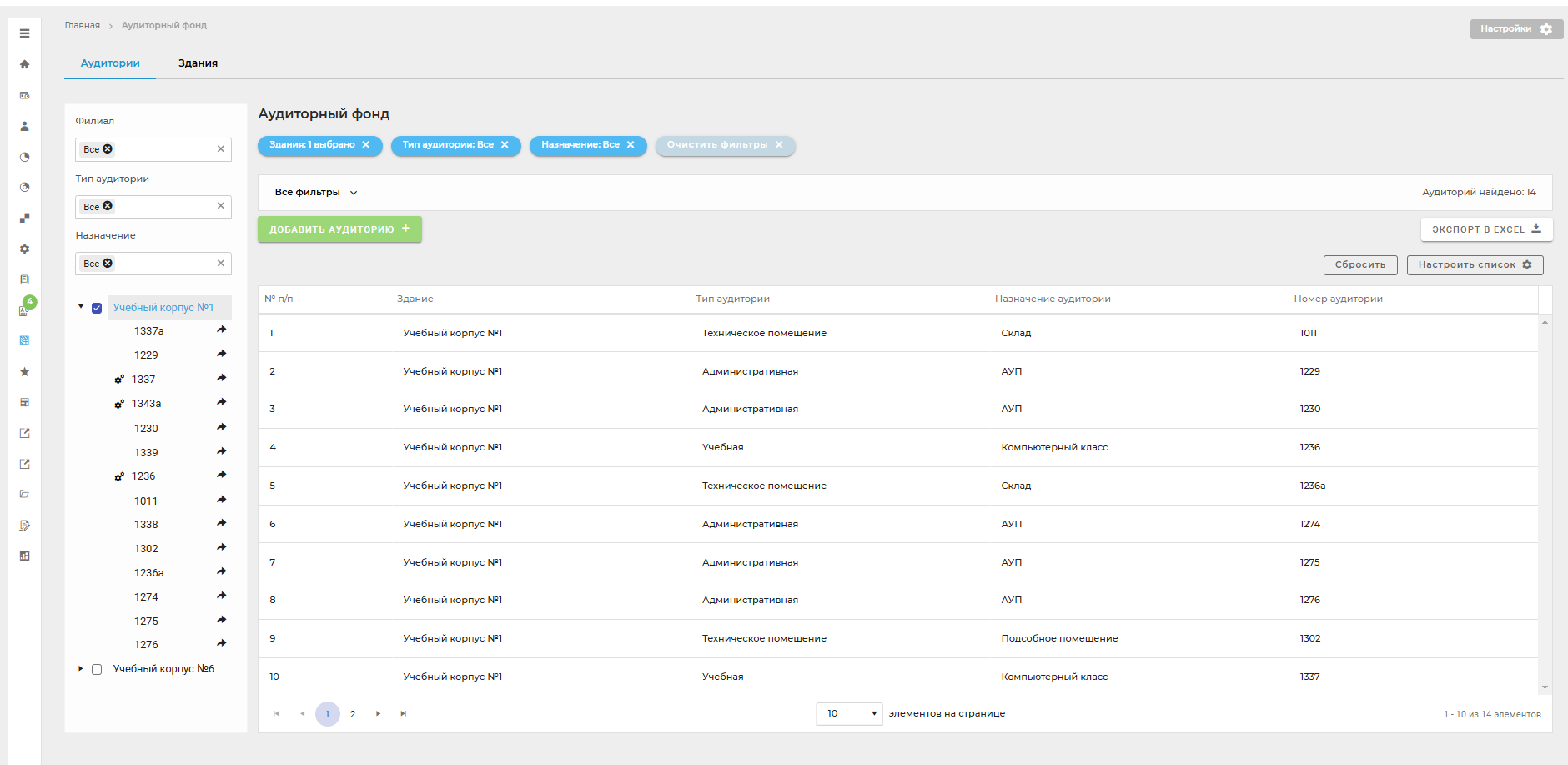Click 'Здание' column header

point(415,299)
